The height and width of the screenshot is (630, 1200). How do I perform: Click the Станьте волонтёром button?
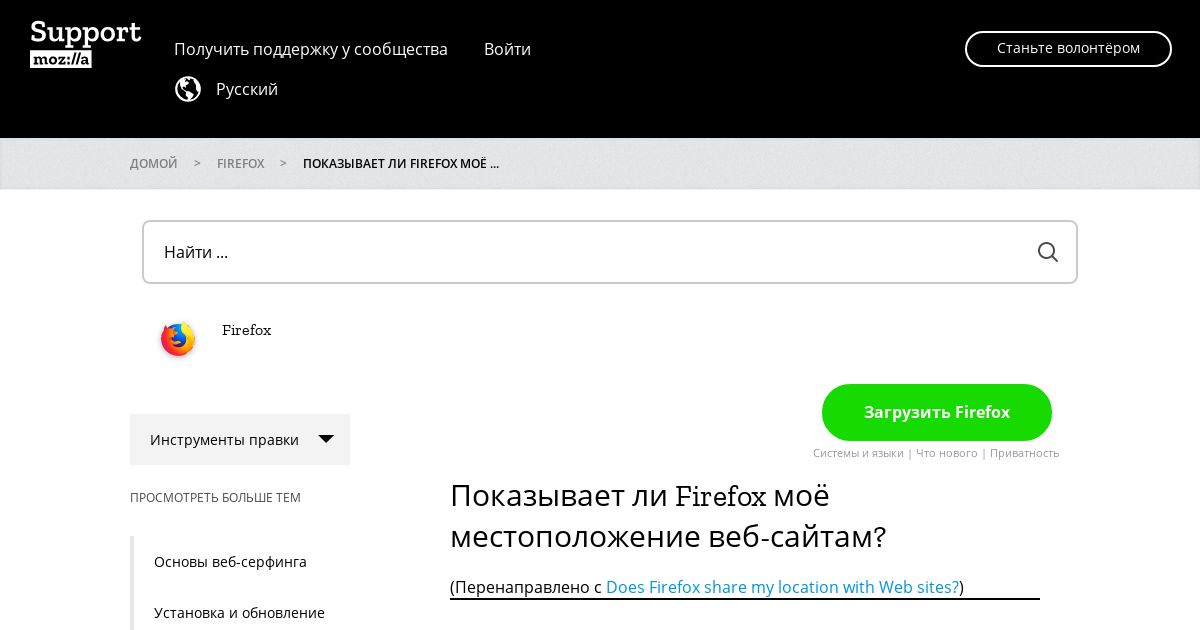(x=1068, y=48)
